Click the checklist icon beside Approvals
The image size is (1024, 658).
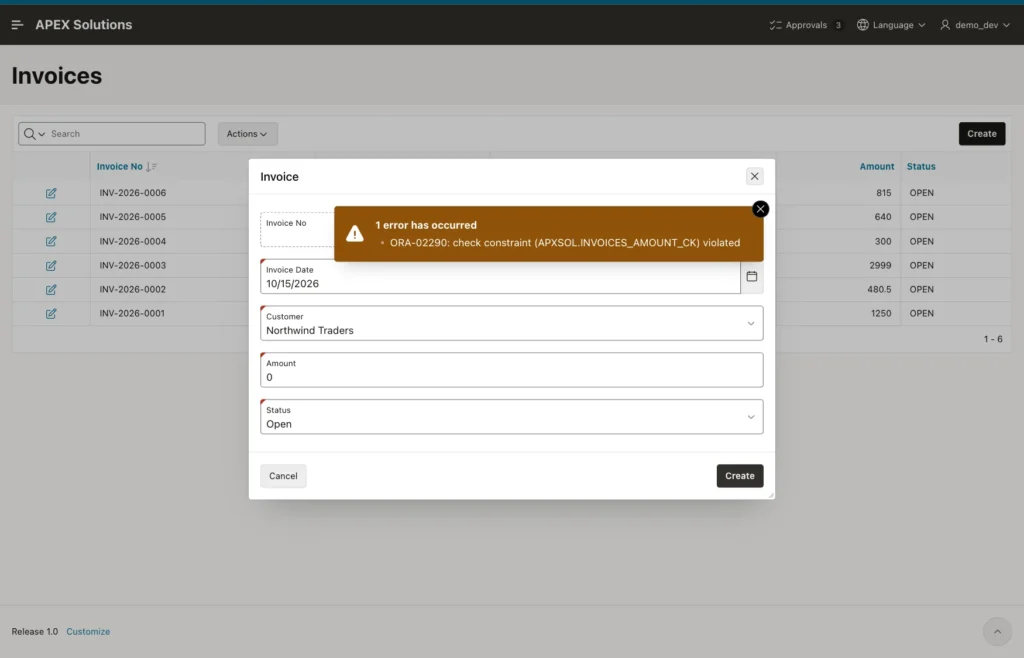click(775, 25)
